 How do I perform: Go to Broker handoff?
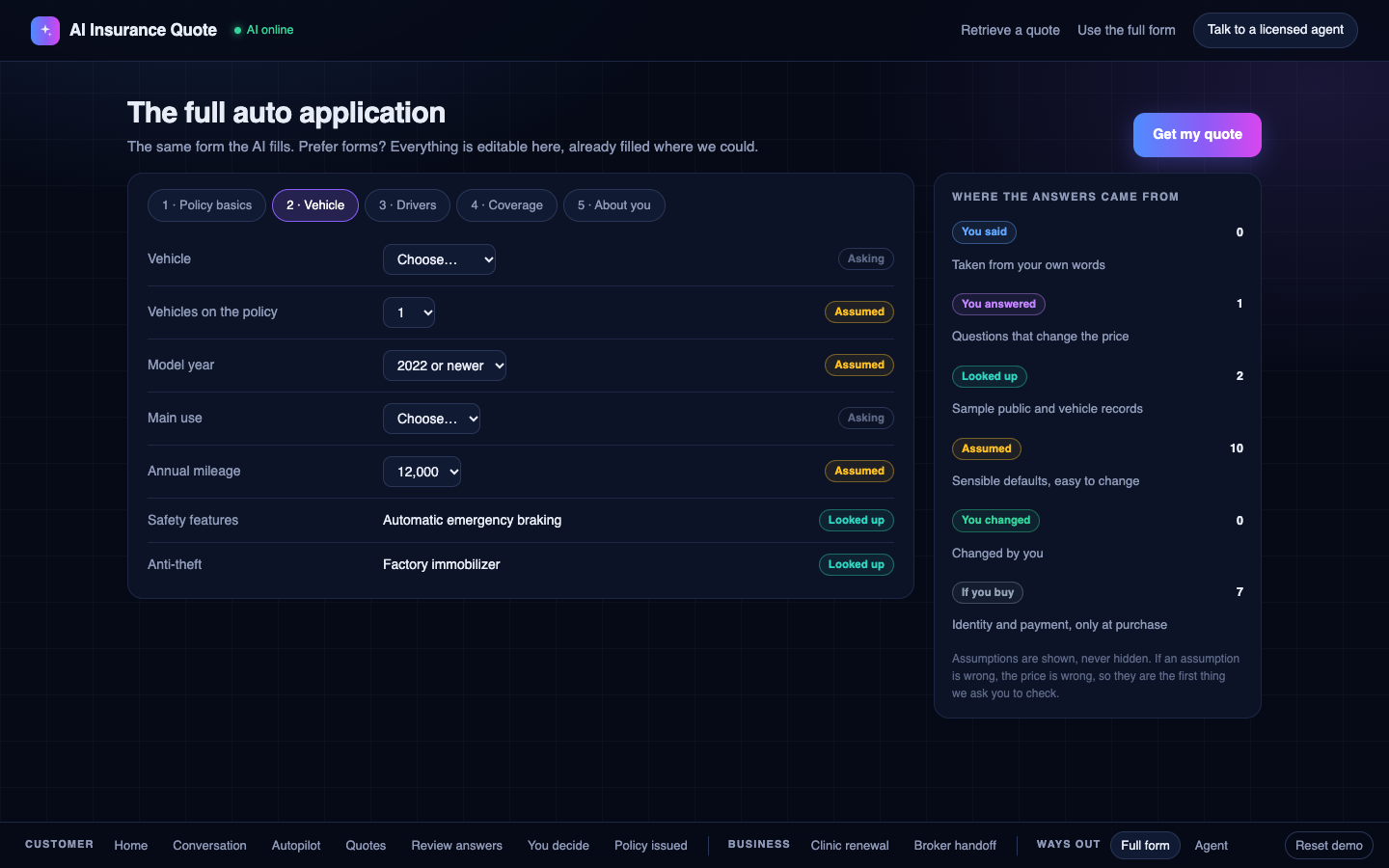tap(955, 845)
